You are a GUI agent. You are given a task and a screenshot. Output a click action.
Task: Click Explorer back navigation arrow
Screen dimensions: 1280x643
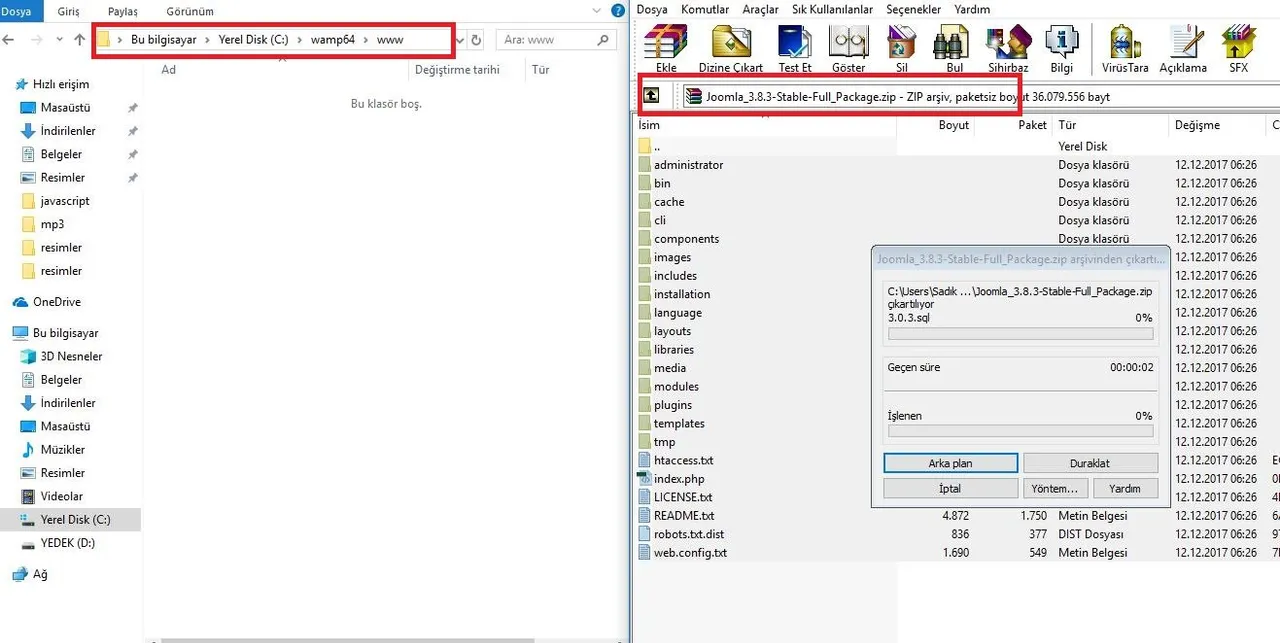[x=10, y=40]
